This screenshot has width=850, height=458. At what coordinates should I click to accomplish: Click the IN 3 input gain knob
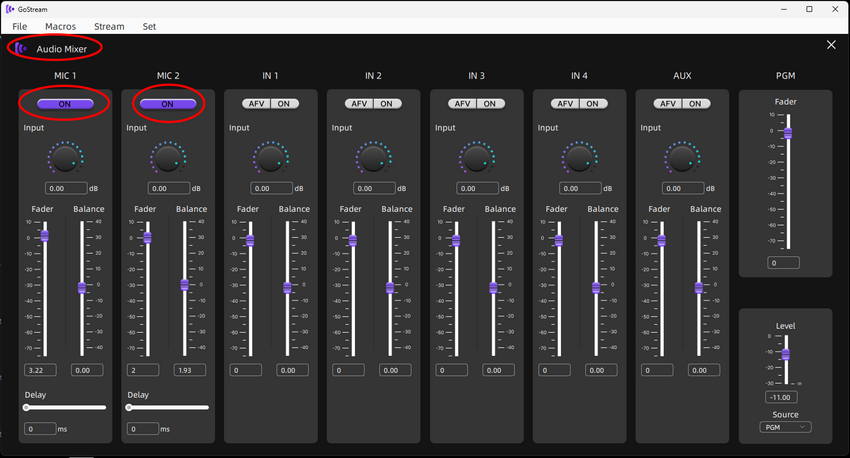pyautogui.click(x=476, y=158)
